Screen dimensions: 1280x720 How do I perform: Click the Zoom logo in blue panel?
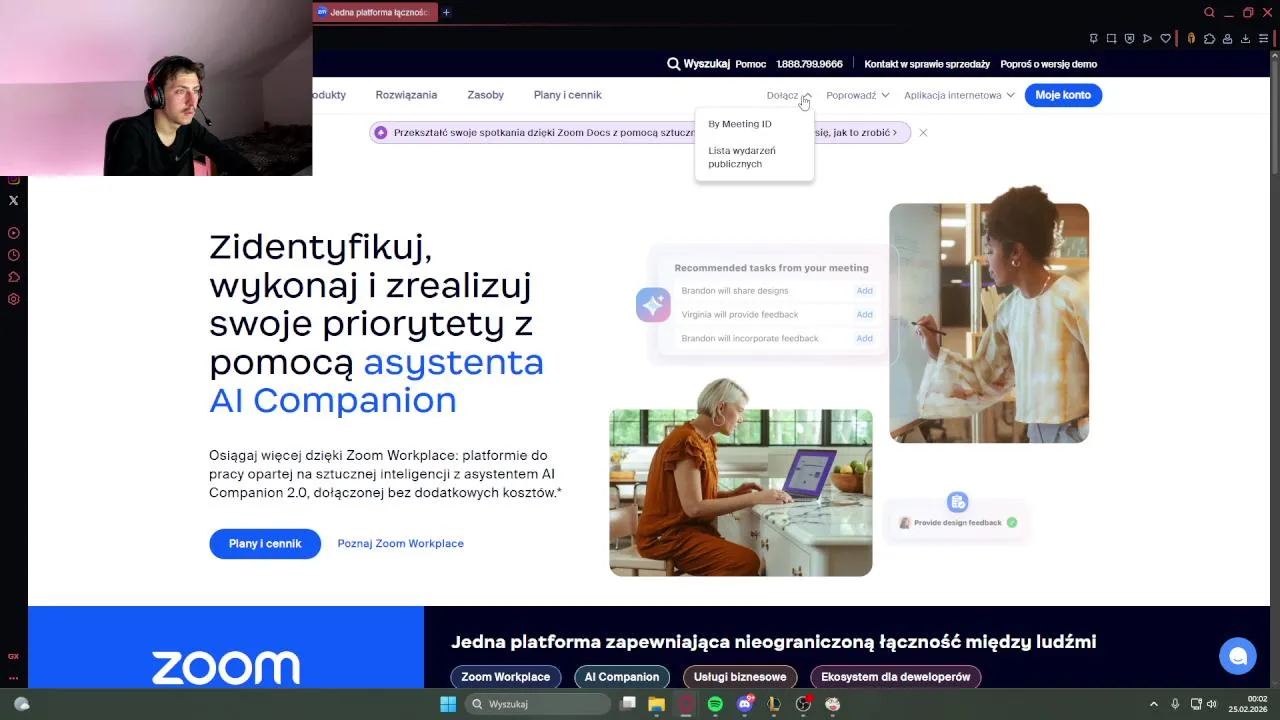[x=226, y=668]
